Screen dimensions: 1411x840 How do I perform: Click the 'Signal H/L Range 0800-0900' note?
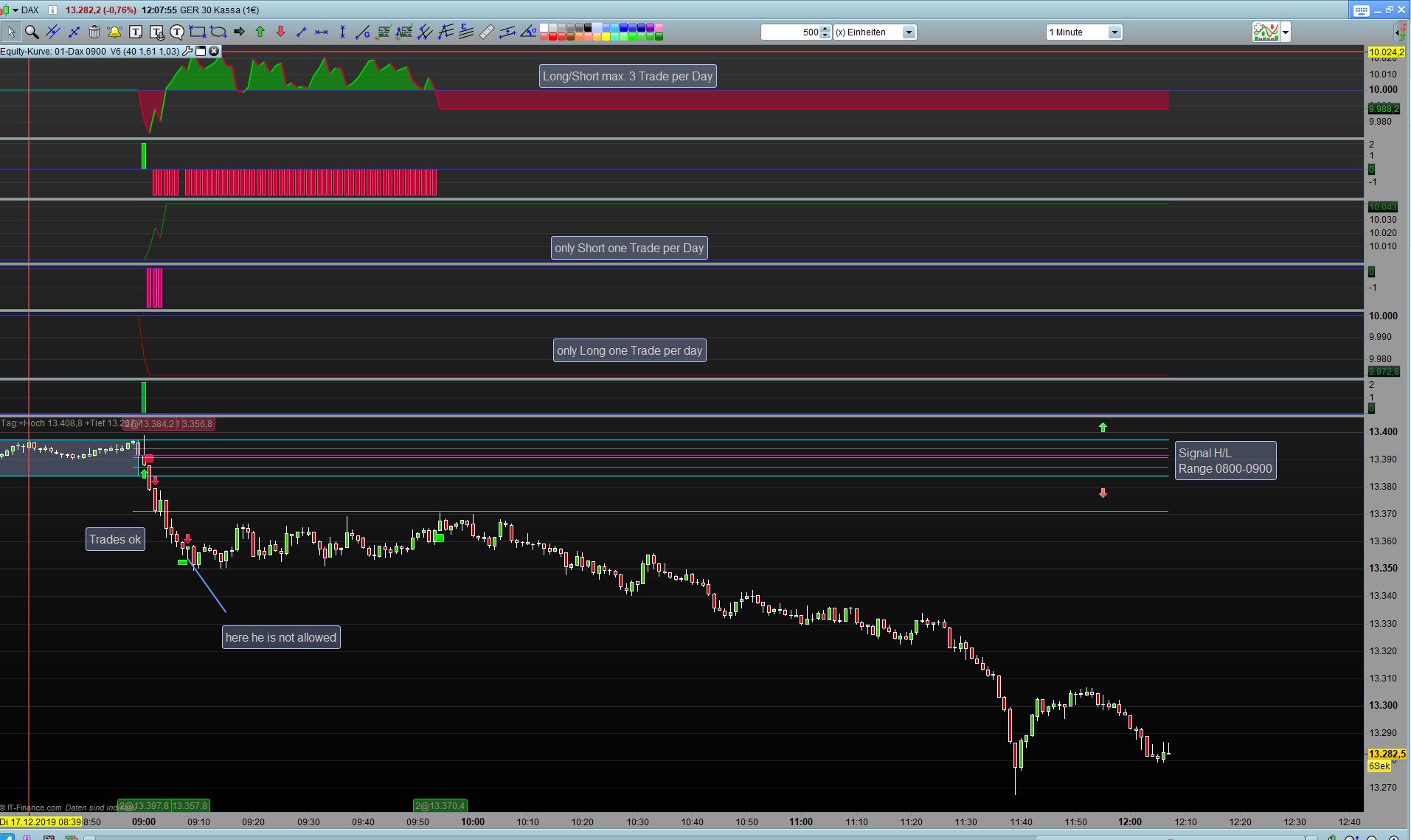pyautogui.click(x=1225, y=461)
